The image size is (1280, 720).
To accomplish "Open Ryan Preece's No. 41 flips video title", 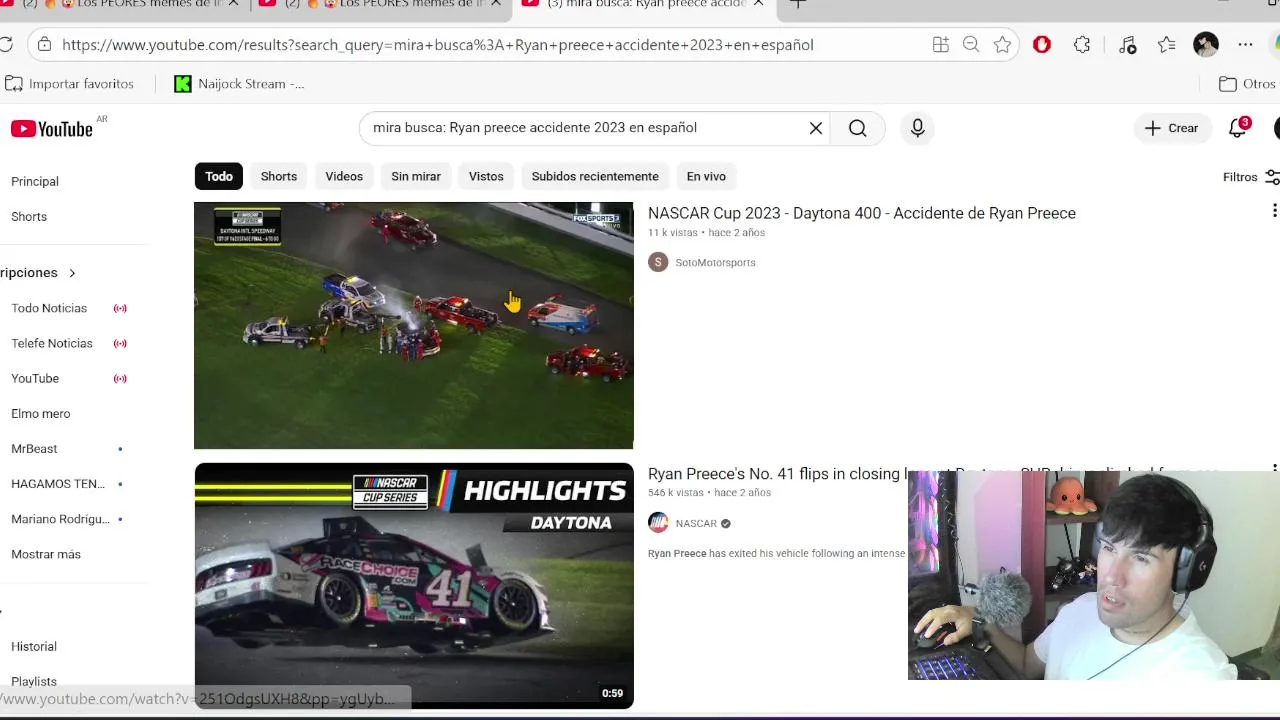I will point(776,474).
